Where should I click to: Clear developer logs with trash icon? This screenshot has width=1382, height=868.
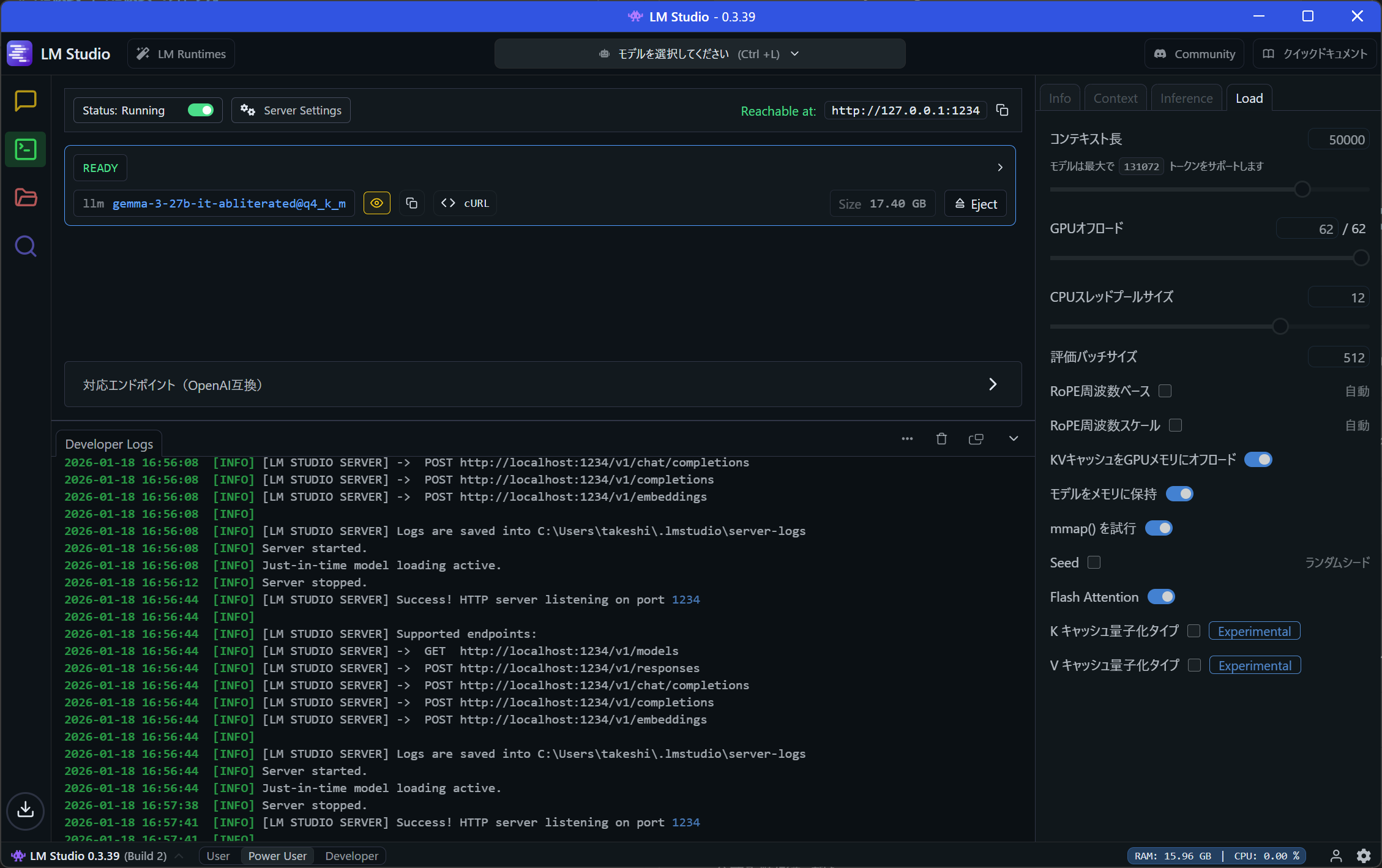(941, 438)
